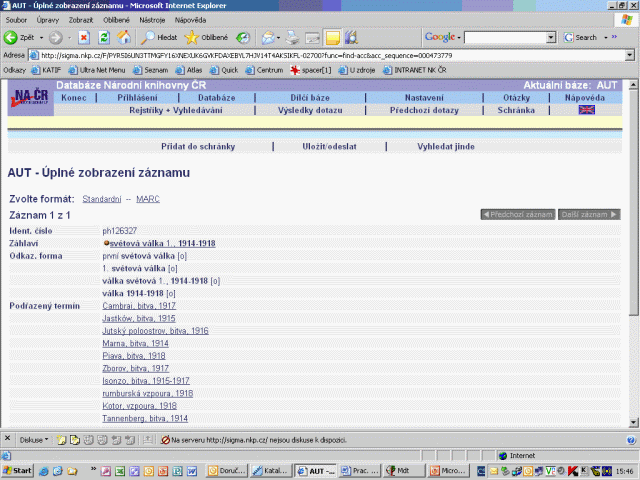Open rumburská vzpoura, 1918 link
The image size is (640, 480).
point(148,393)
